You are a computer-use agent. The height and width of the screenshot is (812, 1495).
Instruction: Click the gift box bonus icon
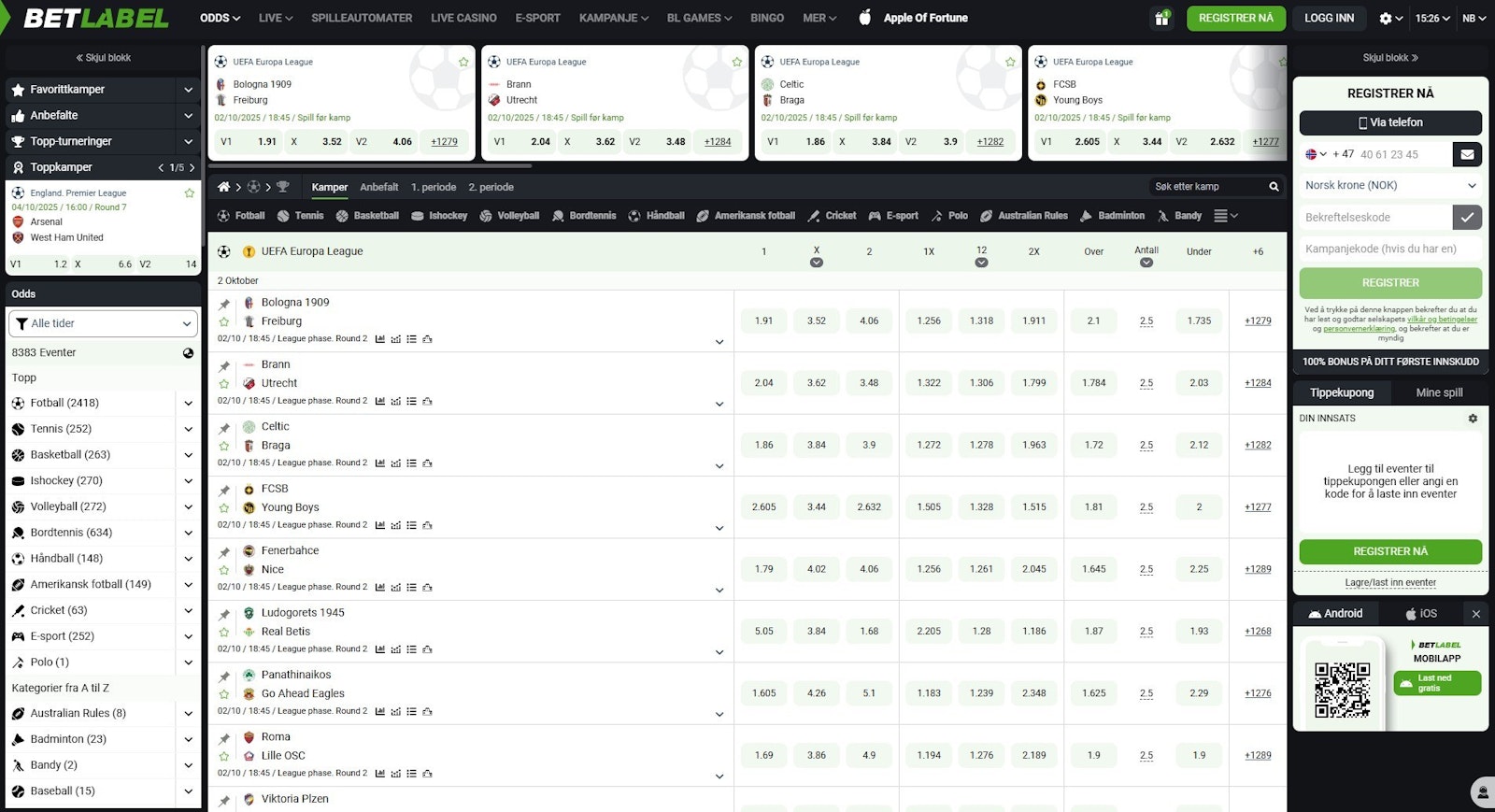[x=1161, y=18]
